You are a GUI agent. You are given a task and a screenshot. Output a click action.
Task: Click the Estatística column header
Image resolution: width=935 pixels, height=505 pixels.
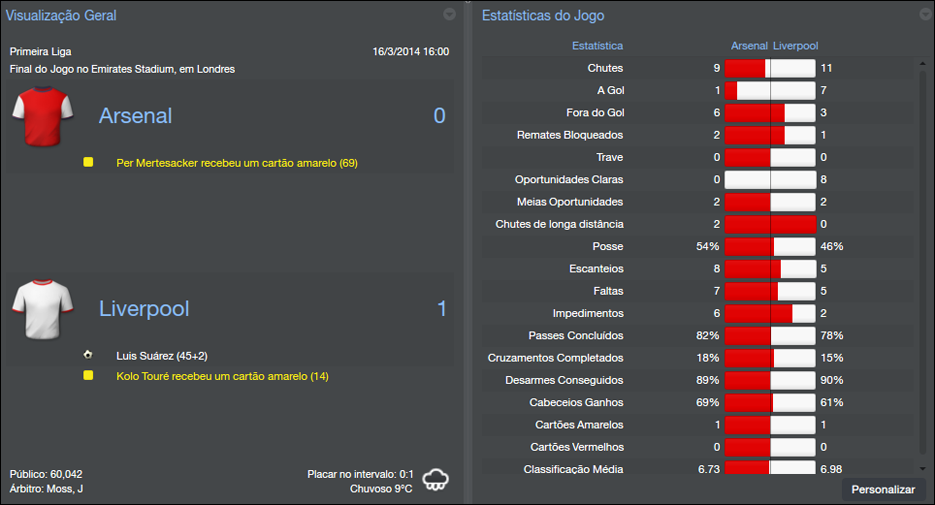click(597, 46)
